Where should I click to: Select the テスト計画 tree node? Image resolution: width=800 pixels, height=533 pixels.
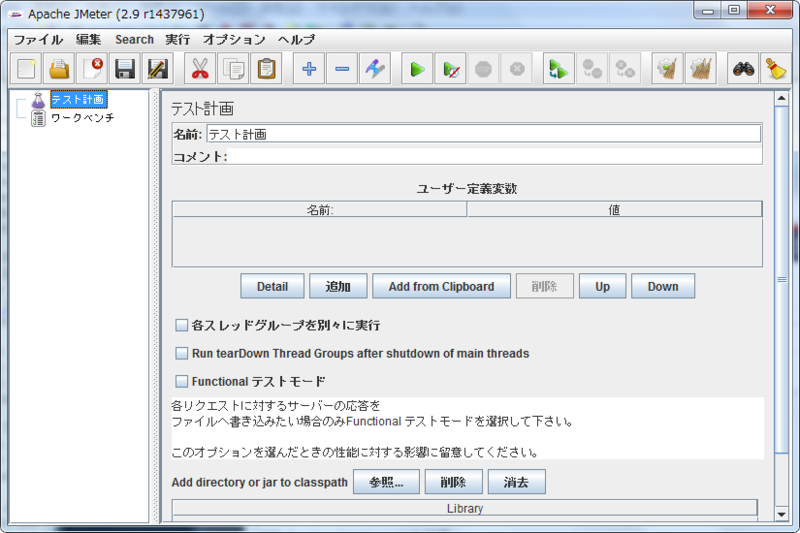78,99
